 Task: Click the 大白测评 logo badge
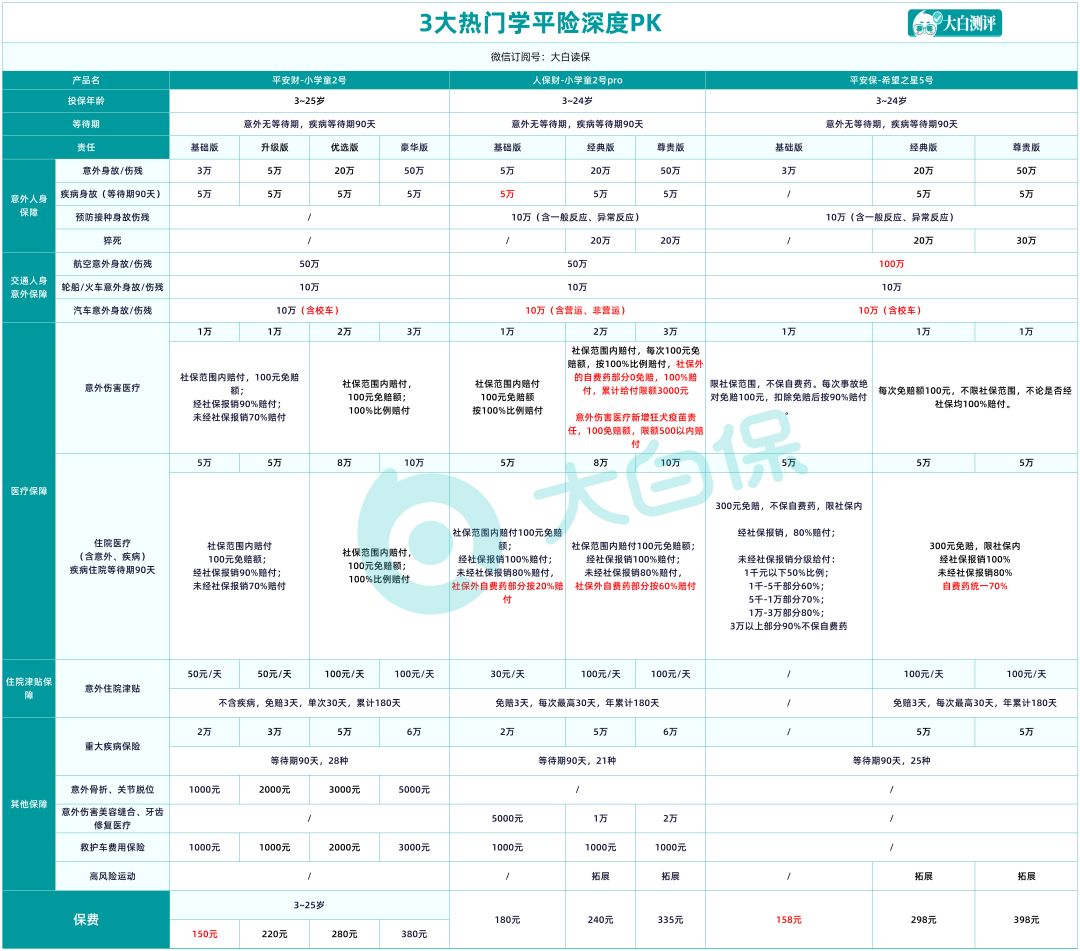954,23
